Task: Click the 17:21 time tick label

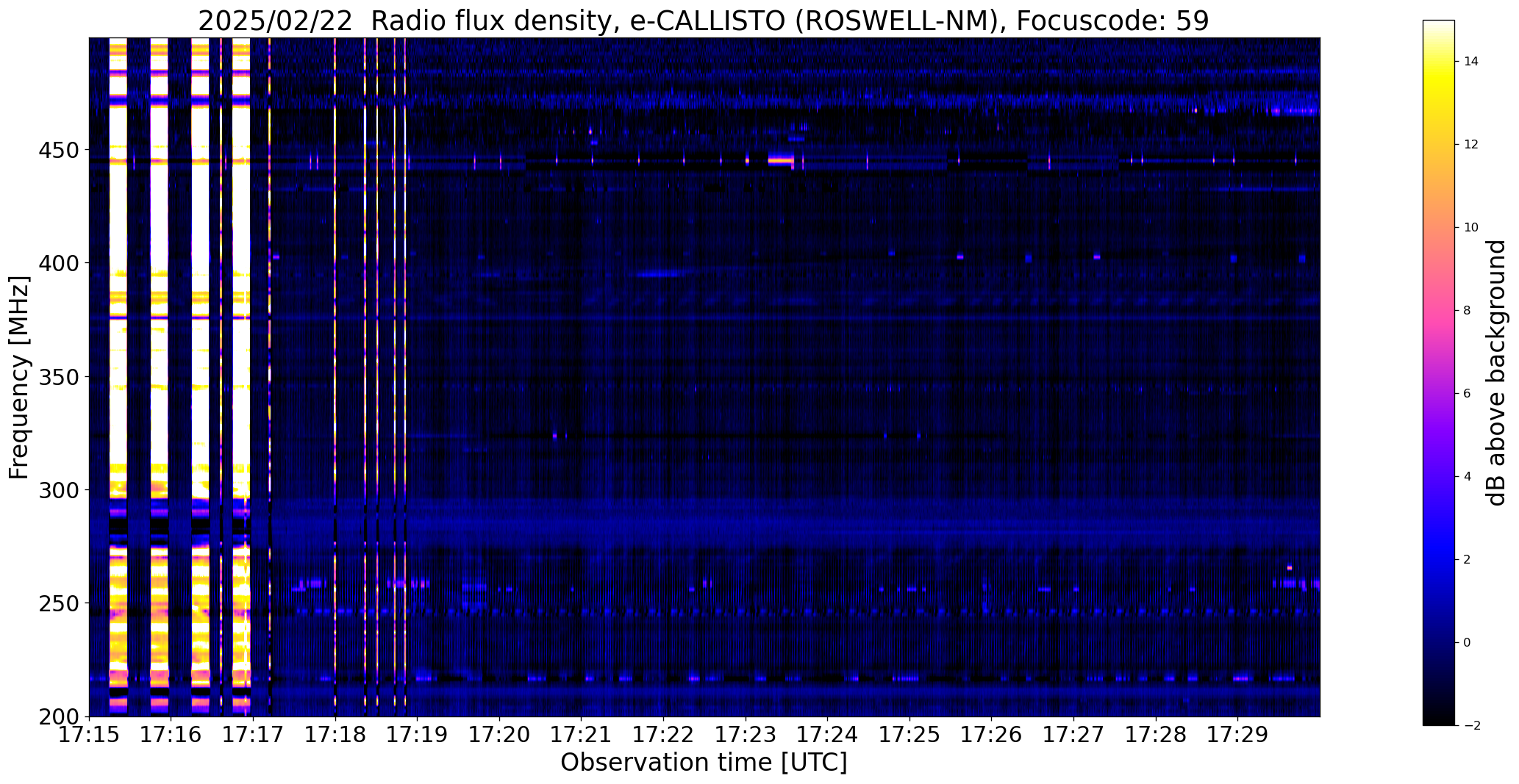Action: (x=582, y=735)
